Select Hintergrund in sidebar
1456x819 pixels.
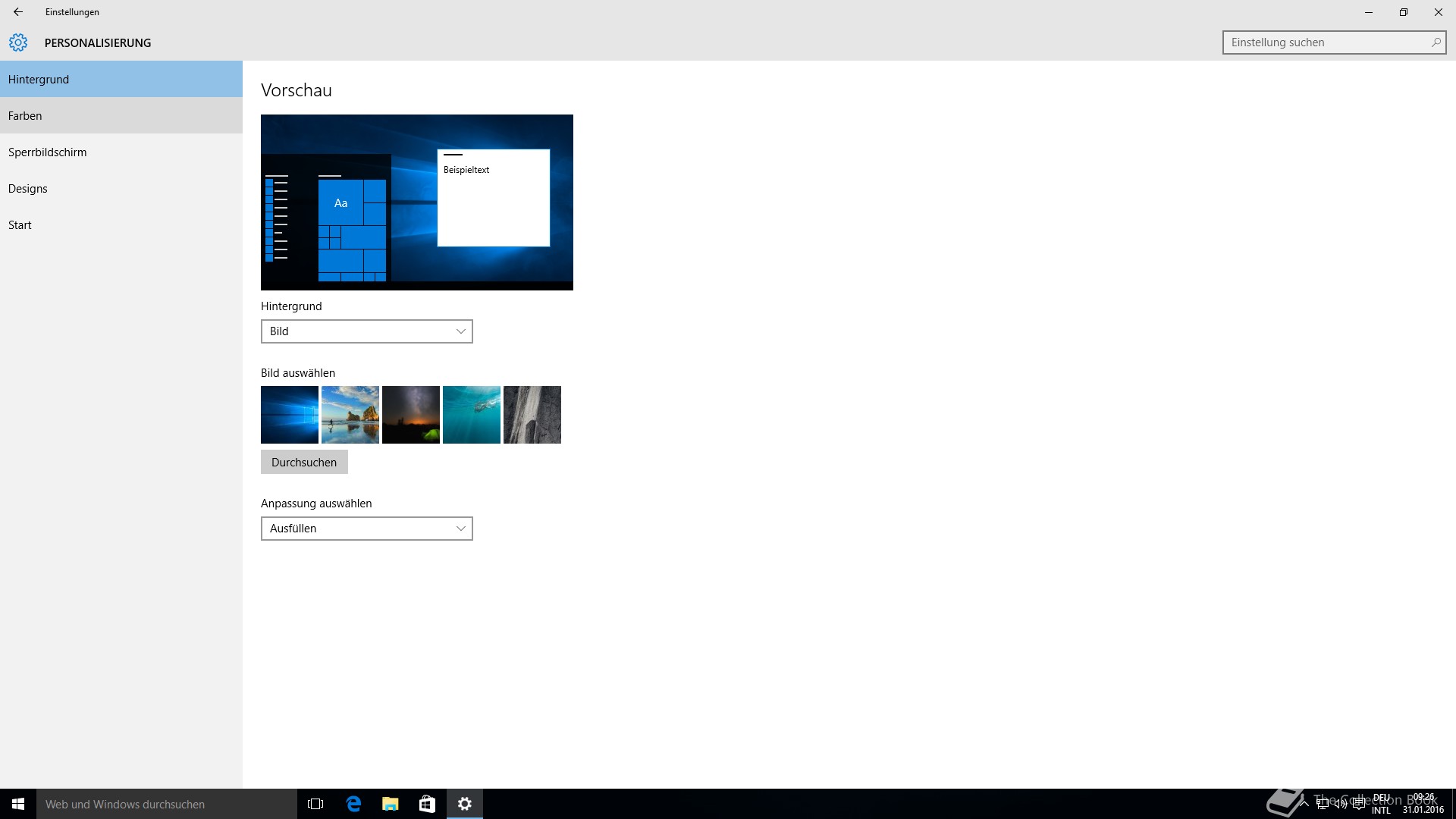coord(121,79)
